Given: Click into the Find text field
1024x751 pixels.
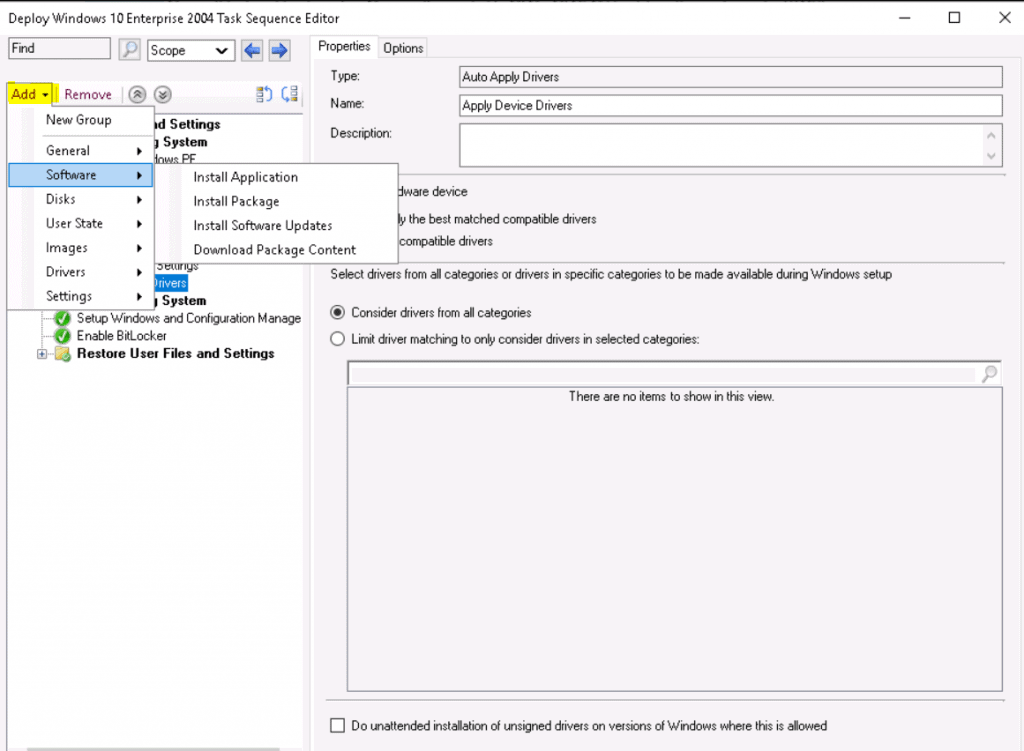Looking at the screenshot, I should point(59,48).
